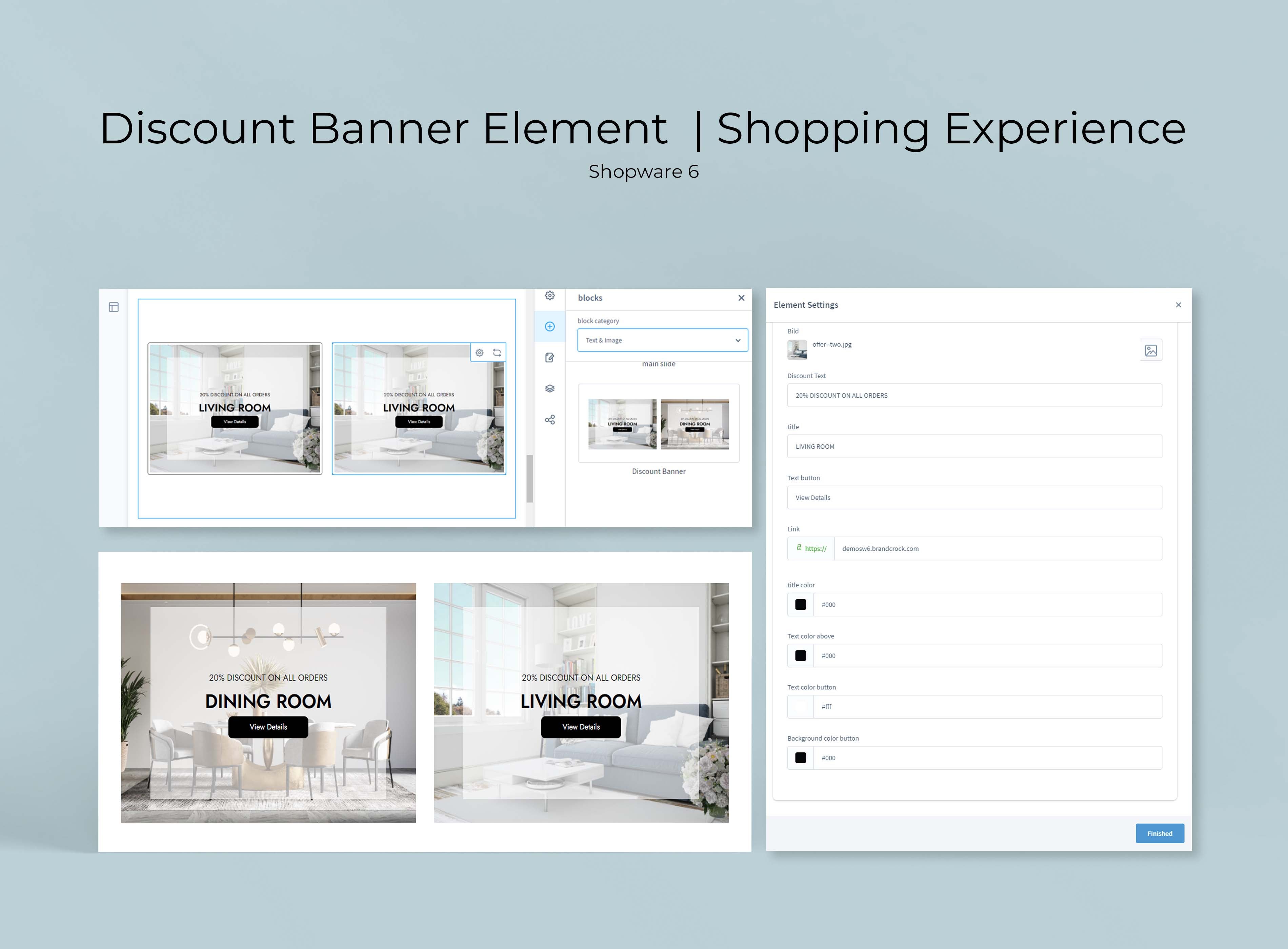Click the title color hex field
The height and width of the screenshot is (949, 1288).
(988, 604)
